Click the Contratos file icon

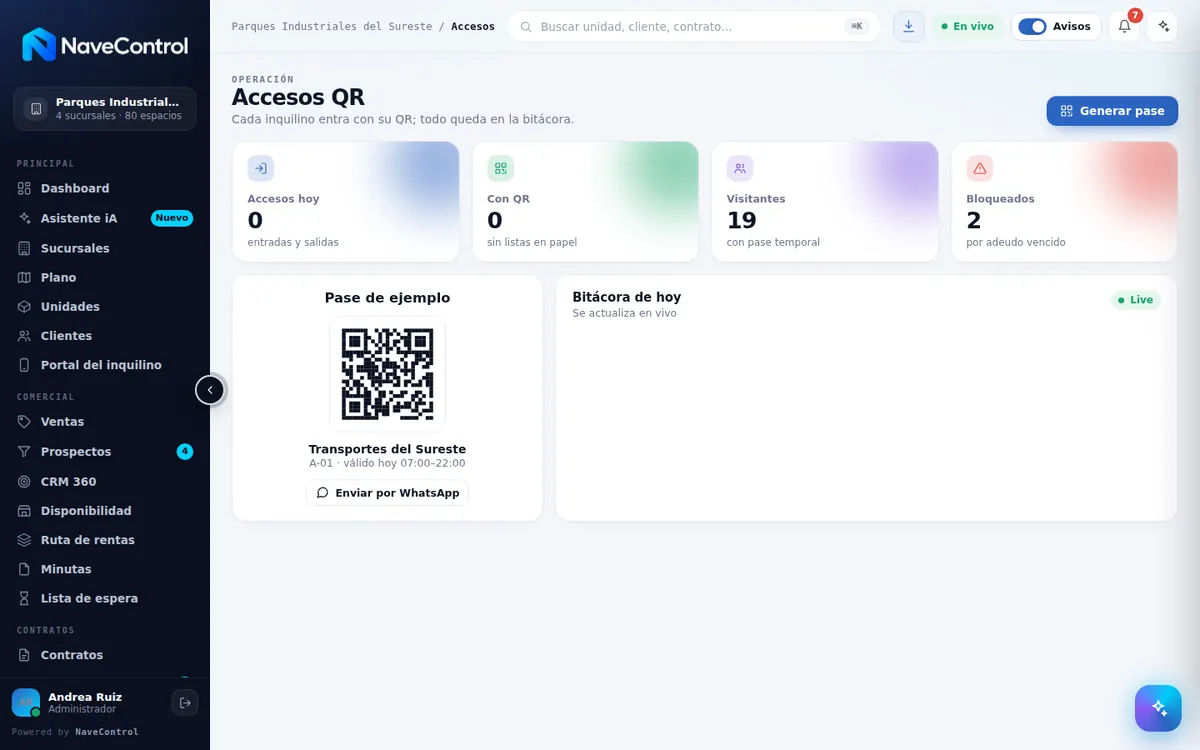click(x=25, y=655)
